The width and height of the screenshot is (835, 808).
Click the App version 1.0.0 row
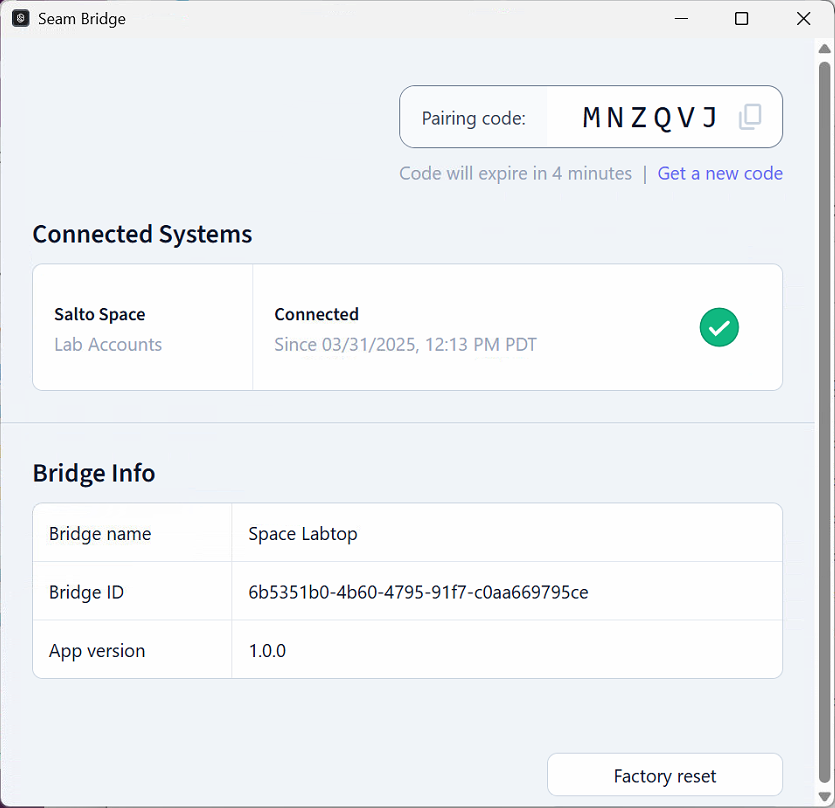point(267,650)
